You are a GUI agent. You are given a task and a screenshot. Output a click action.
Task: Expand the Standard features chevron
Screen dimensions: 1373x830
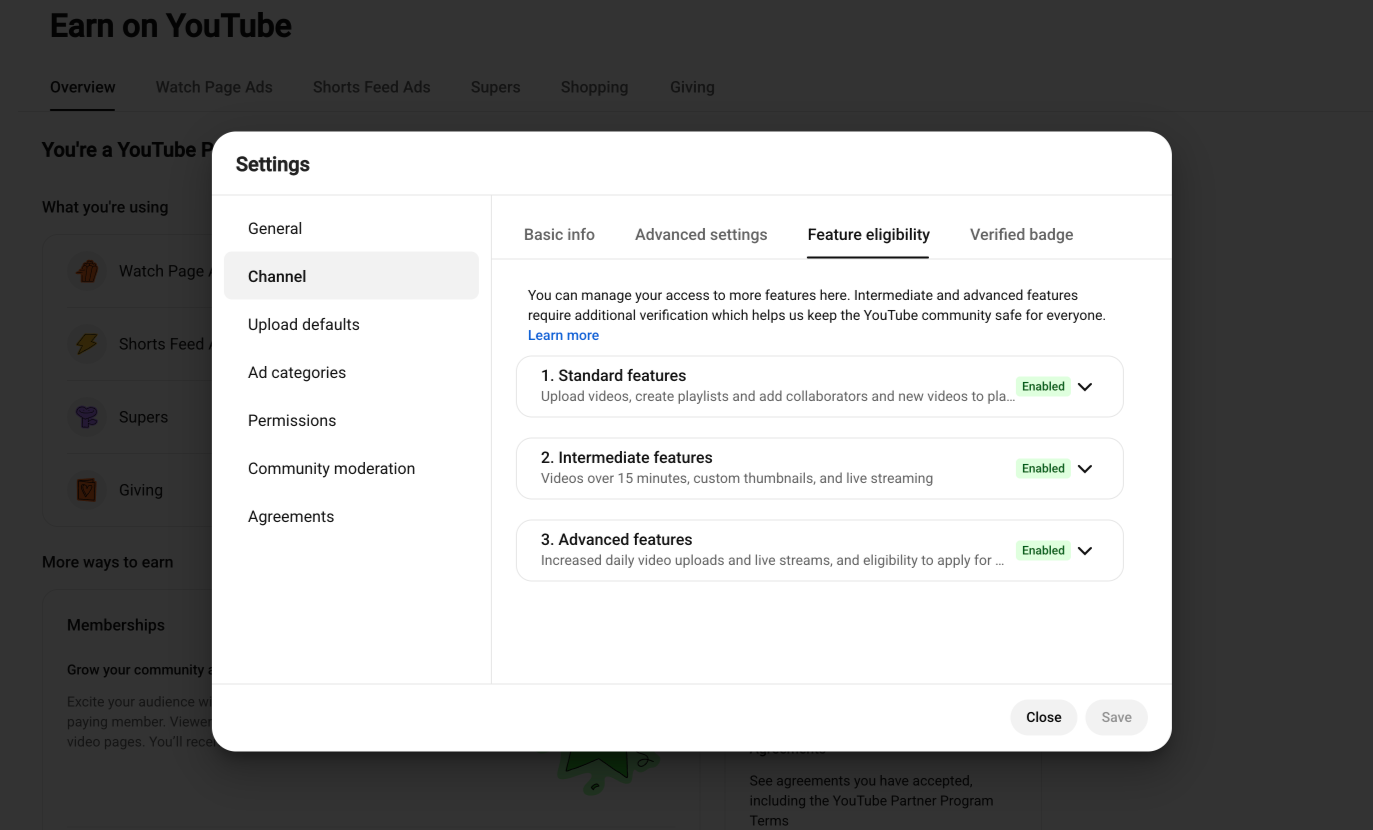tap(1085, 387)
